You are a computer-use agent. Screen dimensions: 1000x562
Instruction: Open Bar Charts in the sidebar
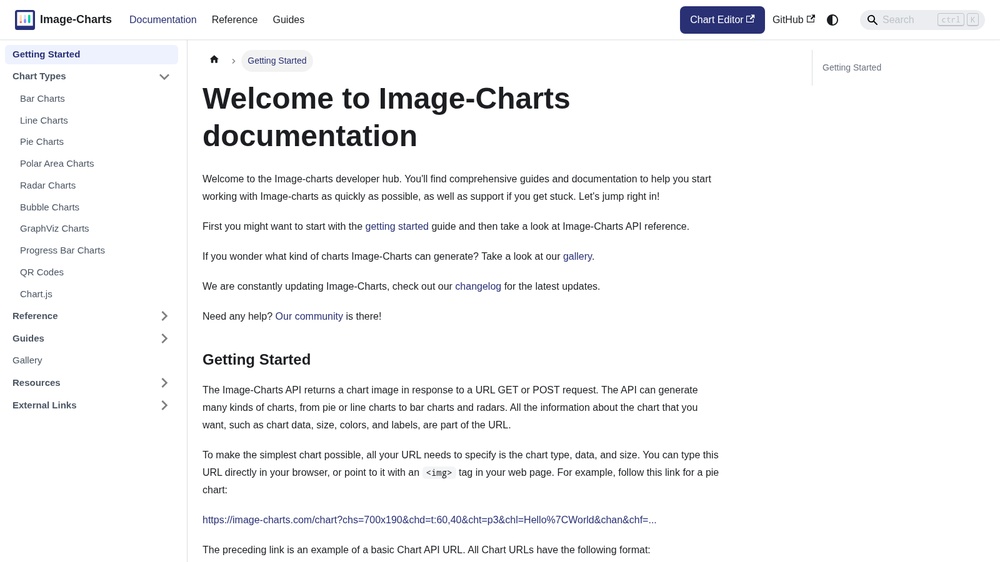(42, 98)
